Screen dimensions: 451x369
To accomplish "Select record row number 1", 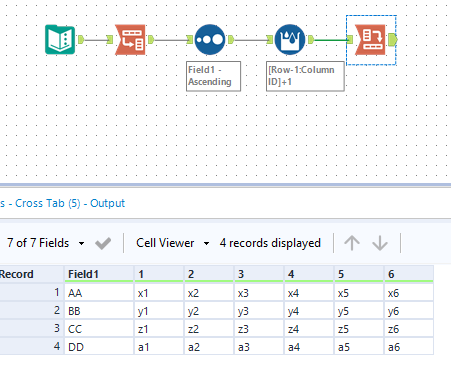I will click(32, 293).
